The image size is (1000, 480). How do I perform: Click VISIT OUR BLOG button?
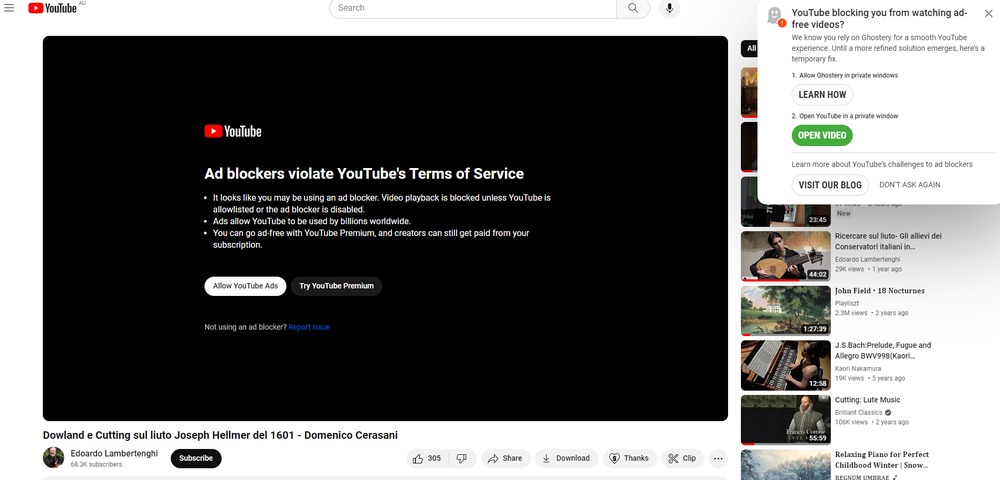[830, 185]
